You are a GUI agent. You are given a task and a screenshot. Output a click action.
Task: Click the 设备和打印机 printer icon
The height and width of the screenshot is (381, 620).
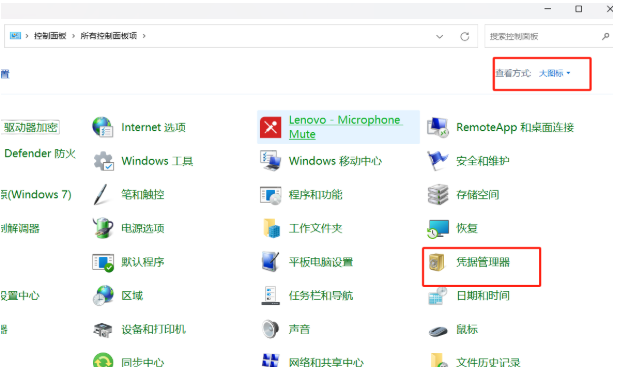[x=103, y=330]
